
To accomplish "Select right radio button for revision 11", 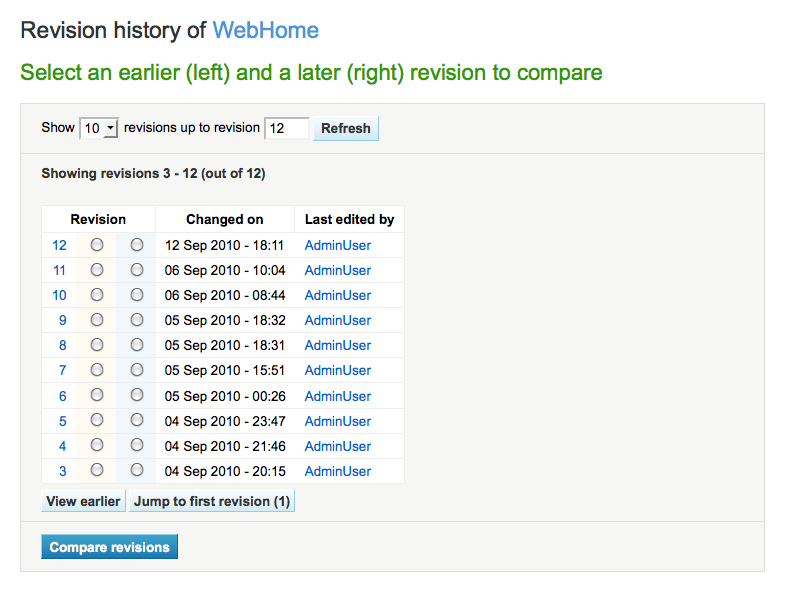I will click(137, 270).
